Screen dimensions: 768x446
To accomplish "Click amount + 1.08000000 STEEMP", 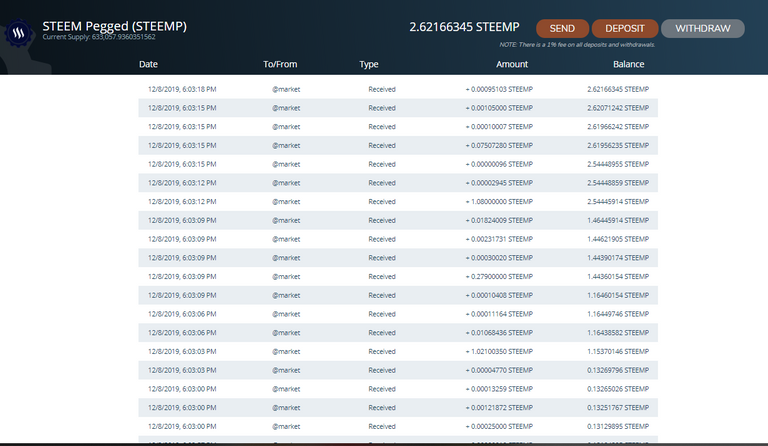I will tap(499, 202).
